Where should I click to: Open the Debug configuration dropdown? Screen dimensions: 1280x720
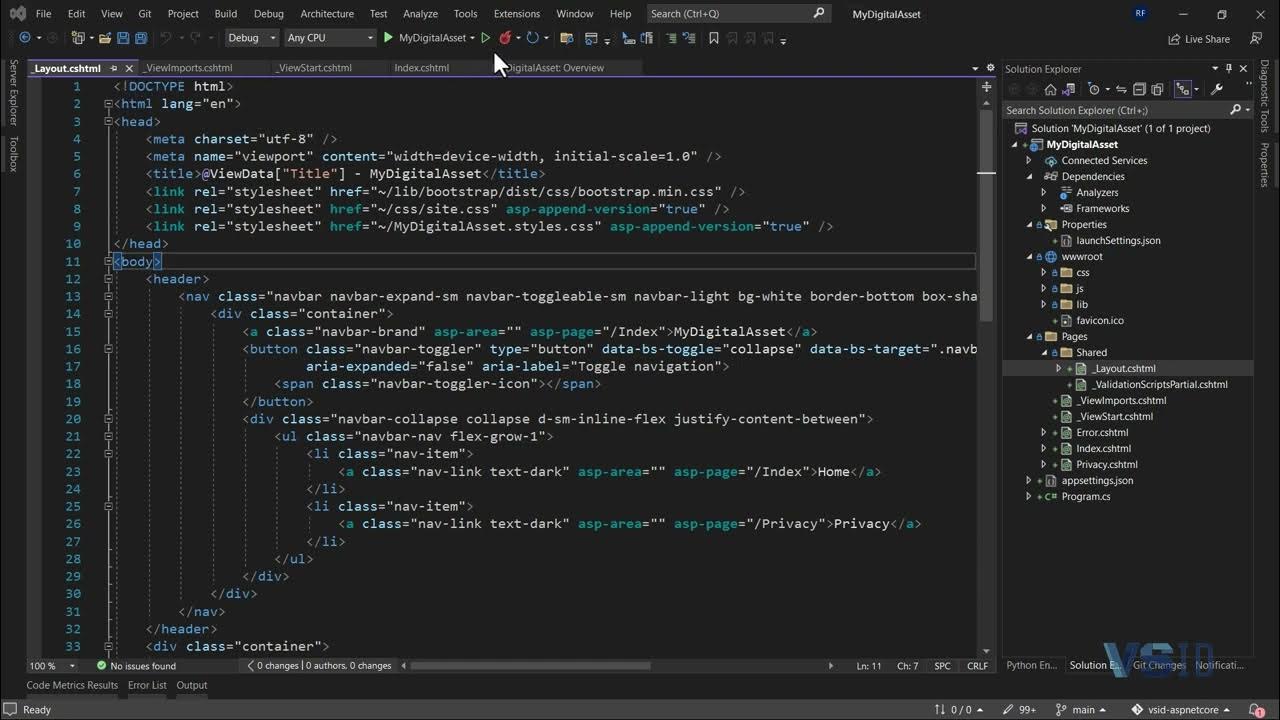point(251,38)
